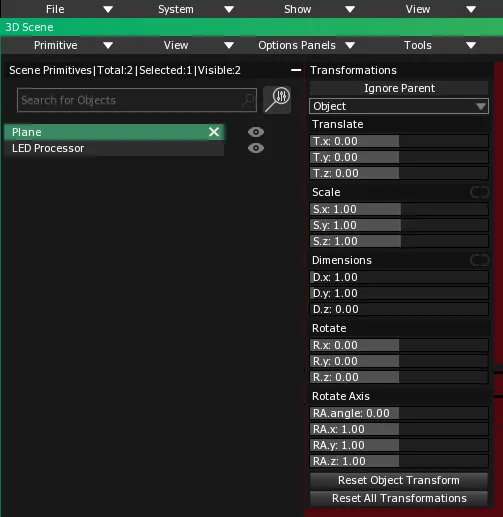Click the R.x rotate slider
The width and height of the screenshot is (503, 517).
(x=399, y=345)
